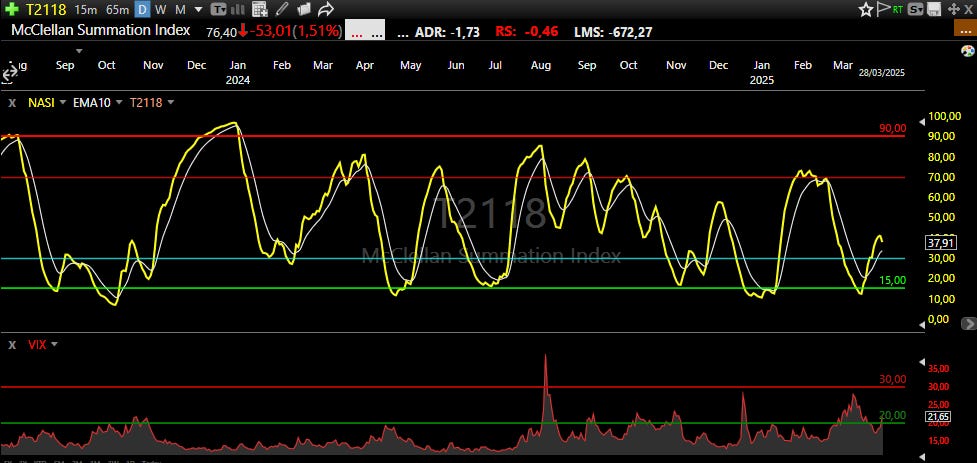Click the bar chart style icon
Image resolution: width=977 pixels, height=463 pixels.
click(x=237, y=9)
